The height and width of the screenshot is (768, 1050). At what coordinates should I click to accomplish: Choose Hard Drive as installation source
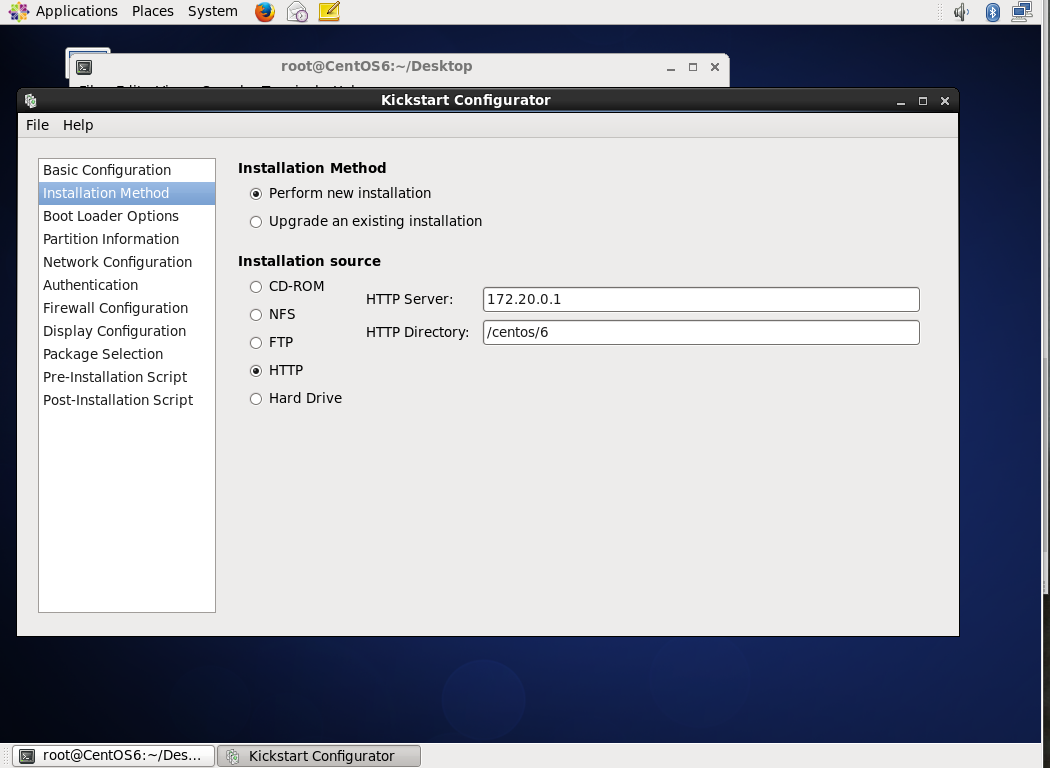[256, 399]
